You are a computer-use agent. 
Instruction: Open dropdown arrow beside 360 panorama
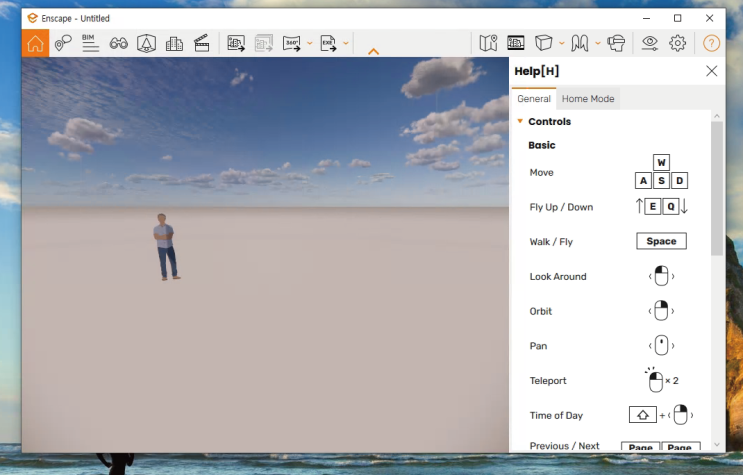309,43
